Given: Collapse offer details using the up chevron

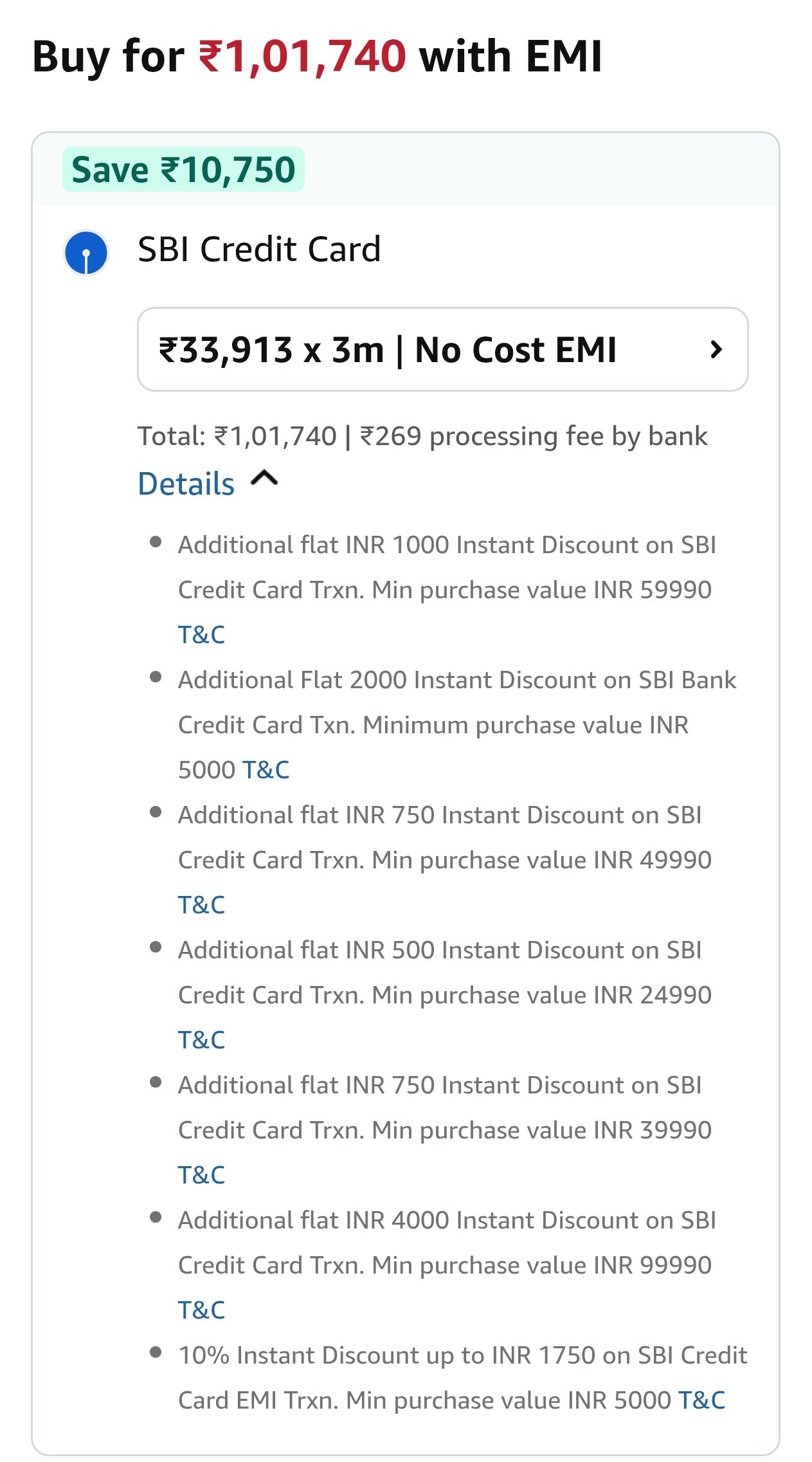Looking at the screenshot, I should [x=264, y=479].
